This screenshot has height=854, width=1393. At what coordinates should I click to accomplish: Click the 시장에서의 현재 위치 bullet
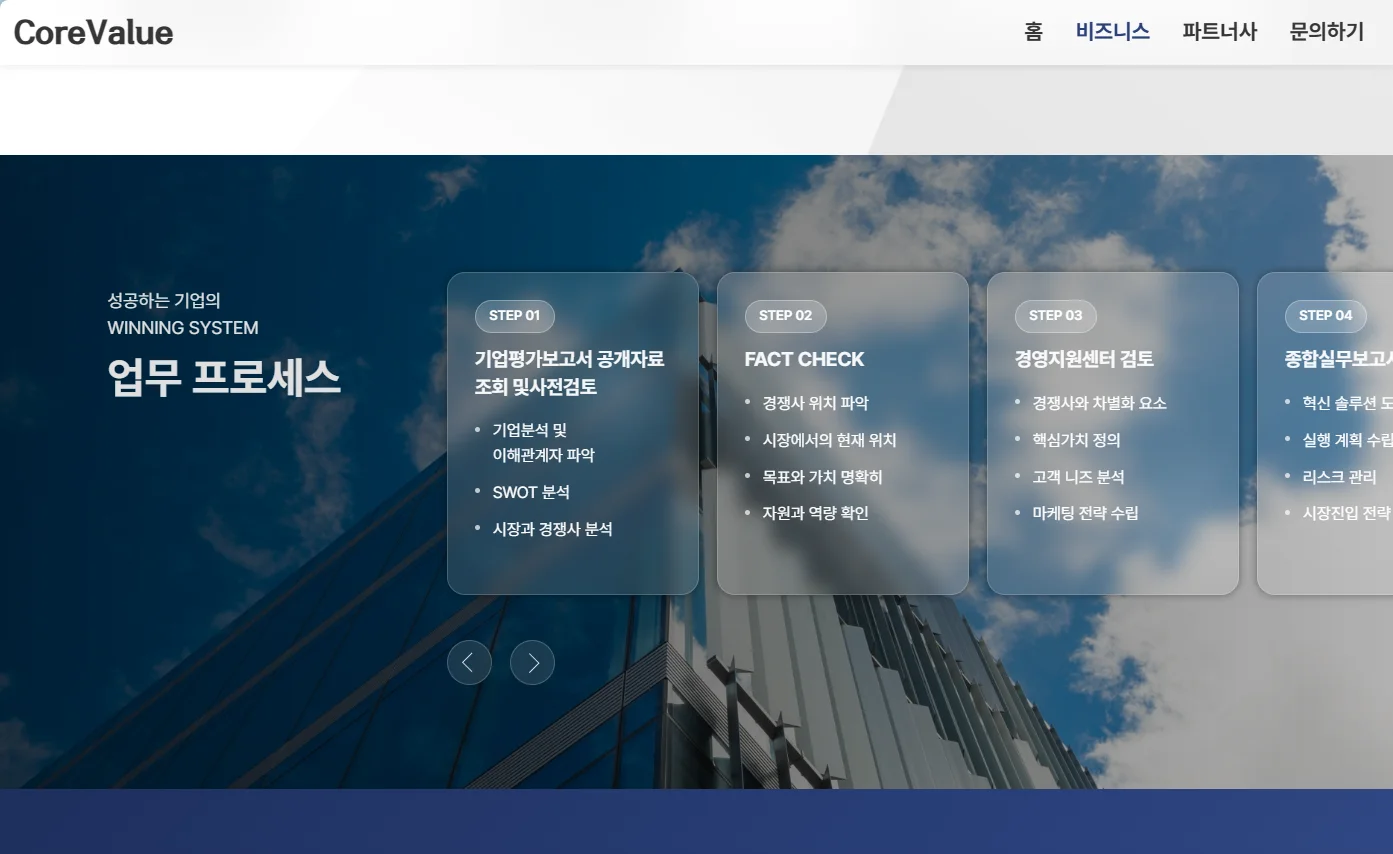(x=829, y=440)
